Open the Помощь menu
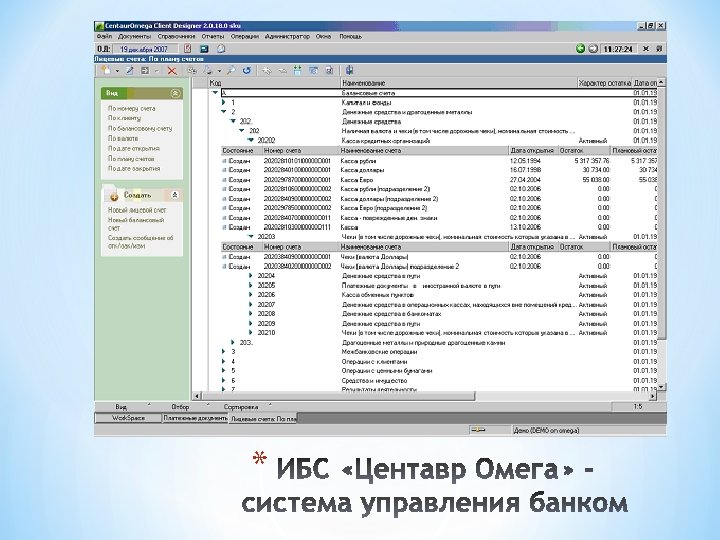 coord(350,36)
